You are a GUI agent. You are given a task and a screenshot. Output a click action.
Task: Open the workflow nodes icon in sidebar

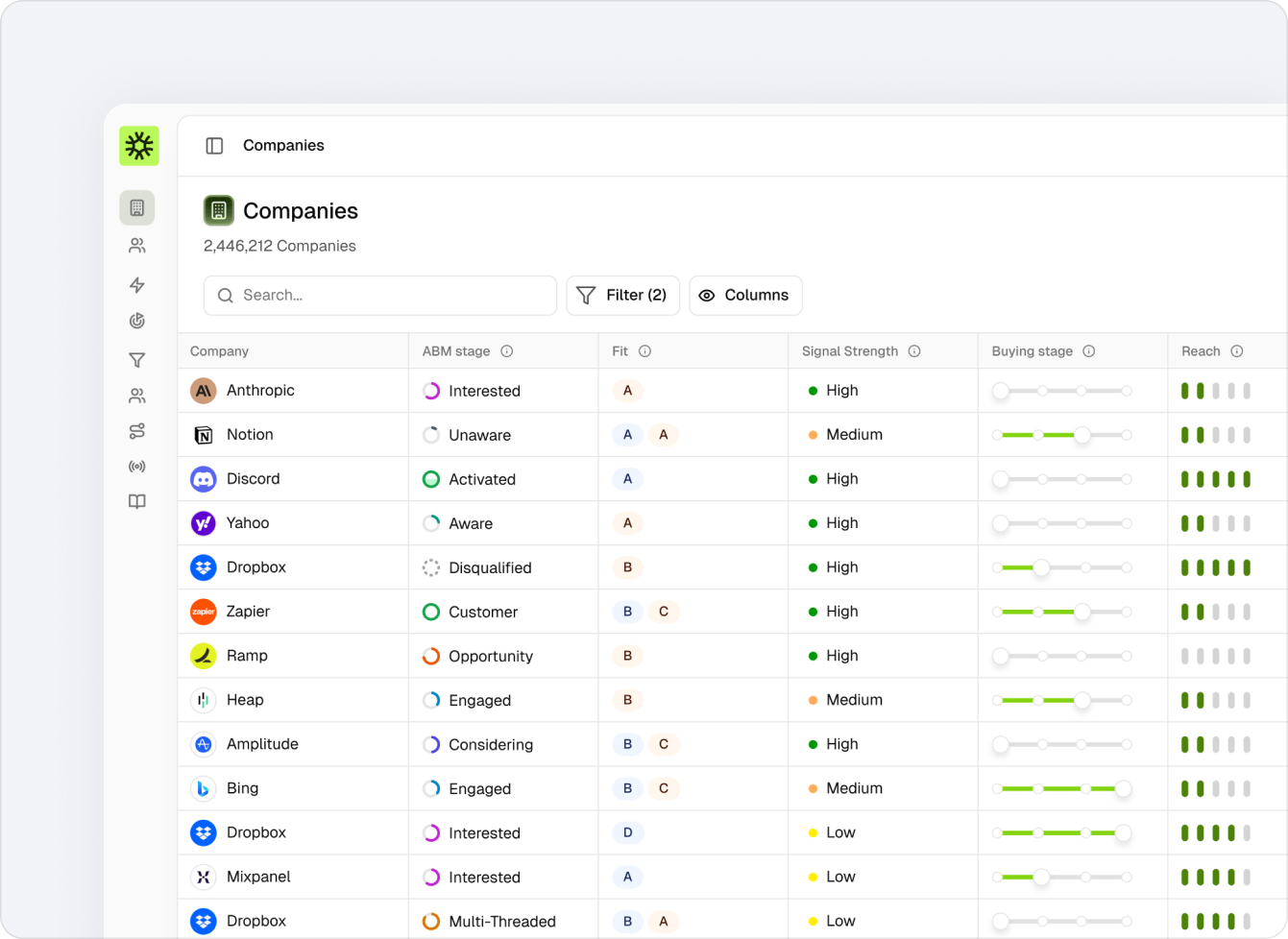coord(137,431)
